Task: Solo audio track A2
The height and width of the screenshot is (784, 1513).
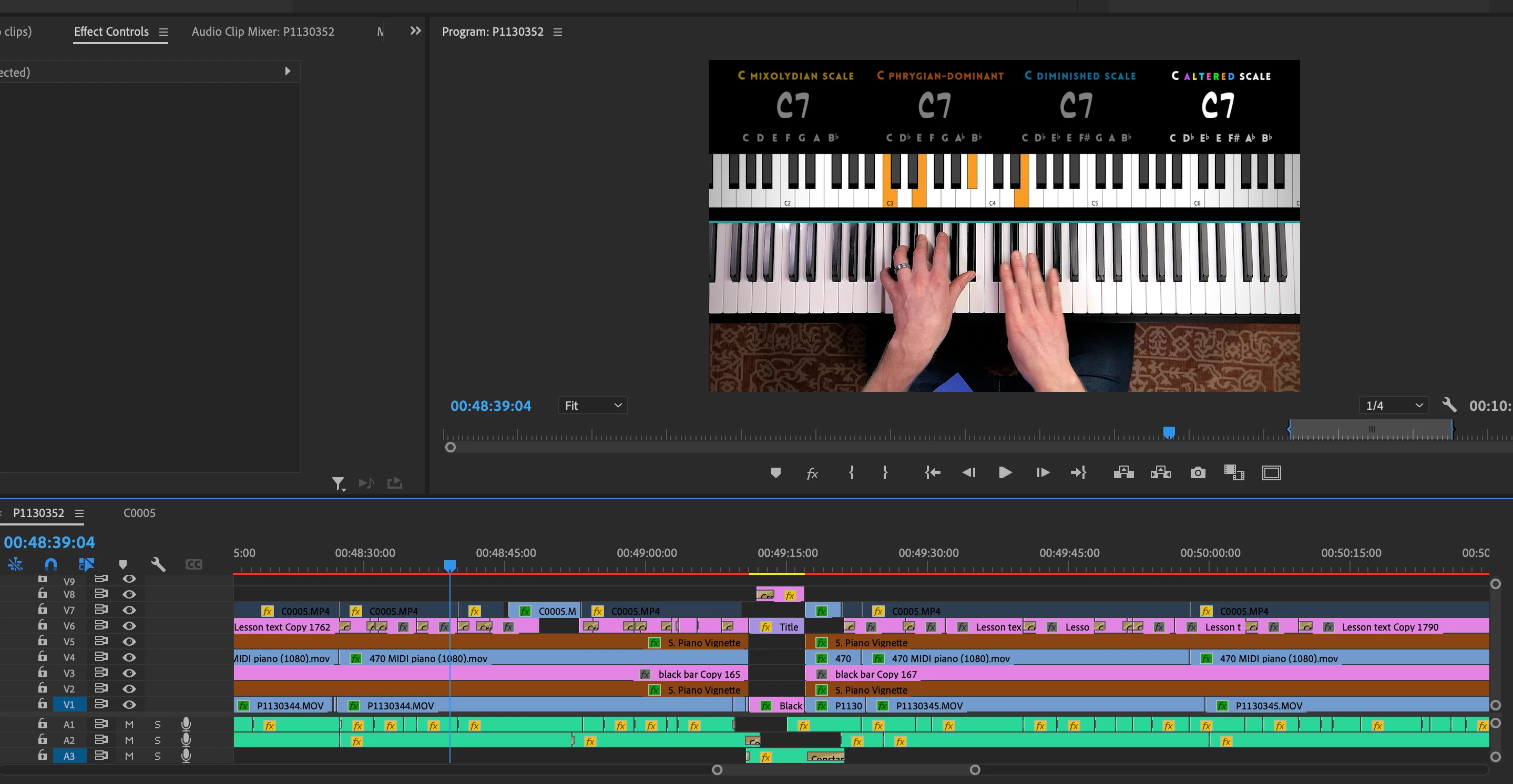Action: coord(157,740)
